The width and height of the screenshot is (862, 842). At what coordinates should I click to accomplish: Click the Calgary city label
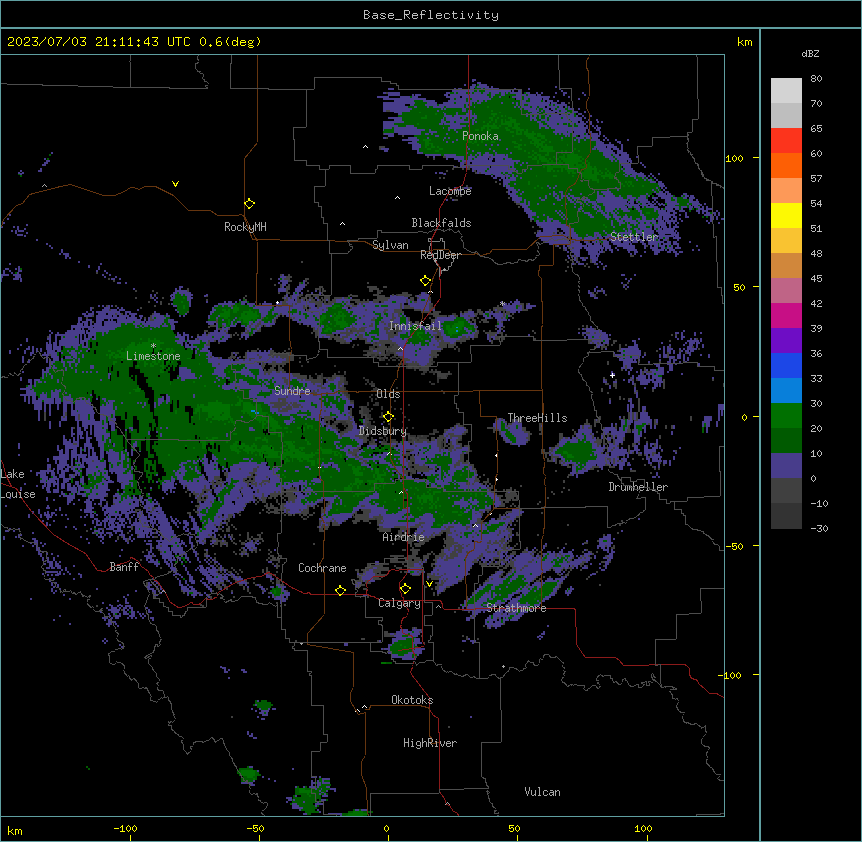pyautogui.click(x=400, y=603)
